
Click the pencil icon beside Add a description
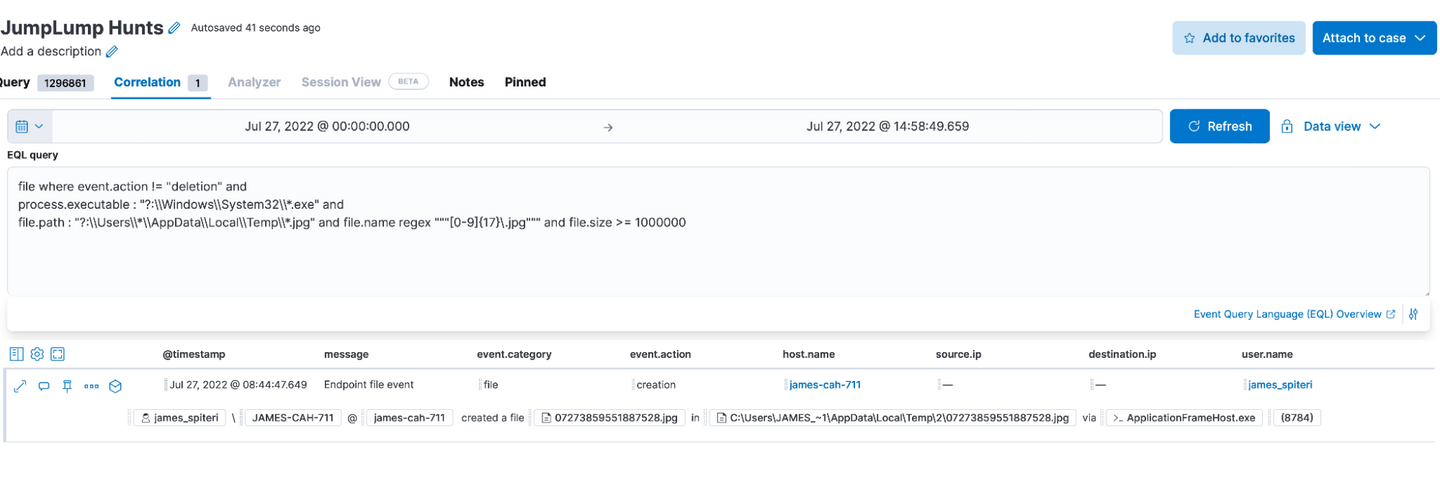112,51
